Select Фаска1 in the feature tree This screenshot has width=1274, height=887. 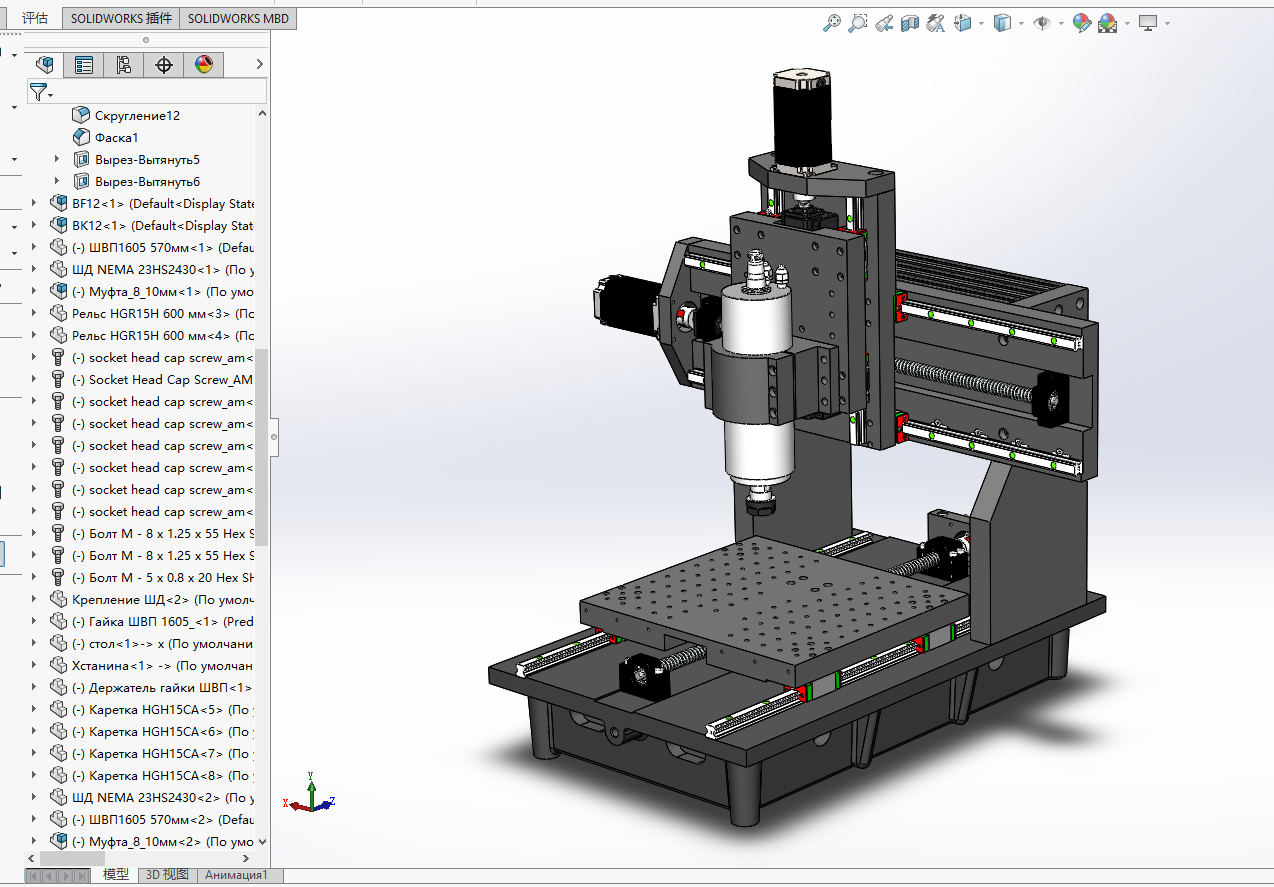[x=116, y=138]
